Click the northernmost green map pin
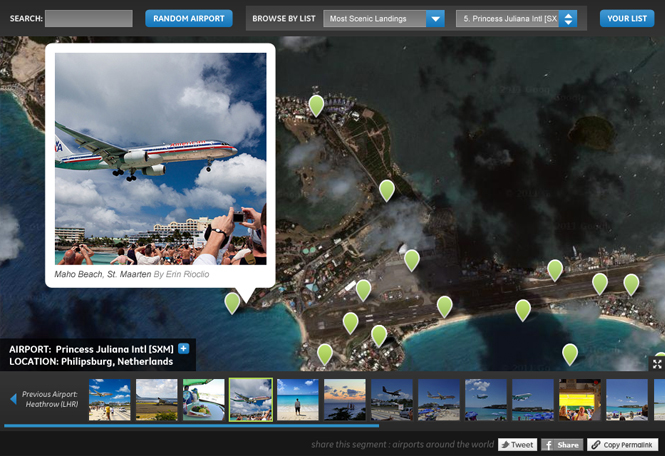665x456 pixels. [316, 104]
